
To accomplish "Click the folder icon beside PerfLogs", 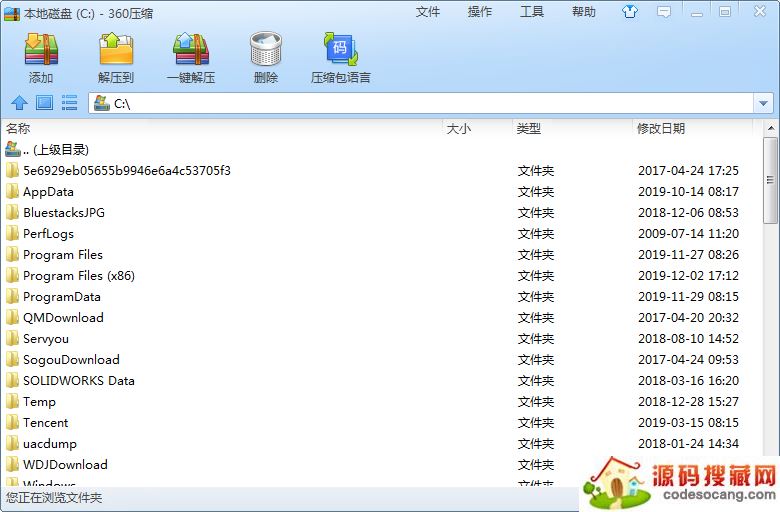I will pyautogui.click(x=12, y=233).
